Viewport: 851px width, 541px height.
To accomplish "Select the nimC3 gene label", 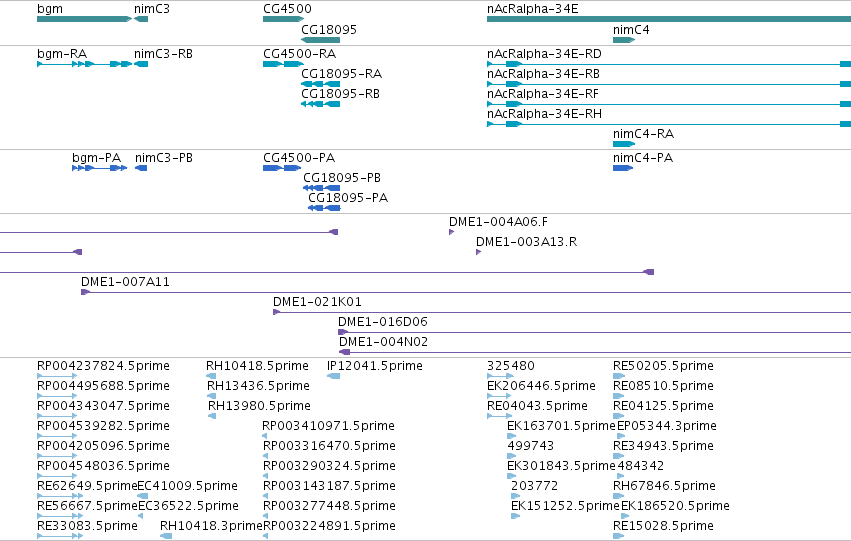I will pyautogui.click(x=152, y=9).
